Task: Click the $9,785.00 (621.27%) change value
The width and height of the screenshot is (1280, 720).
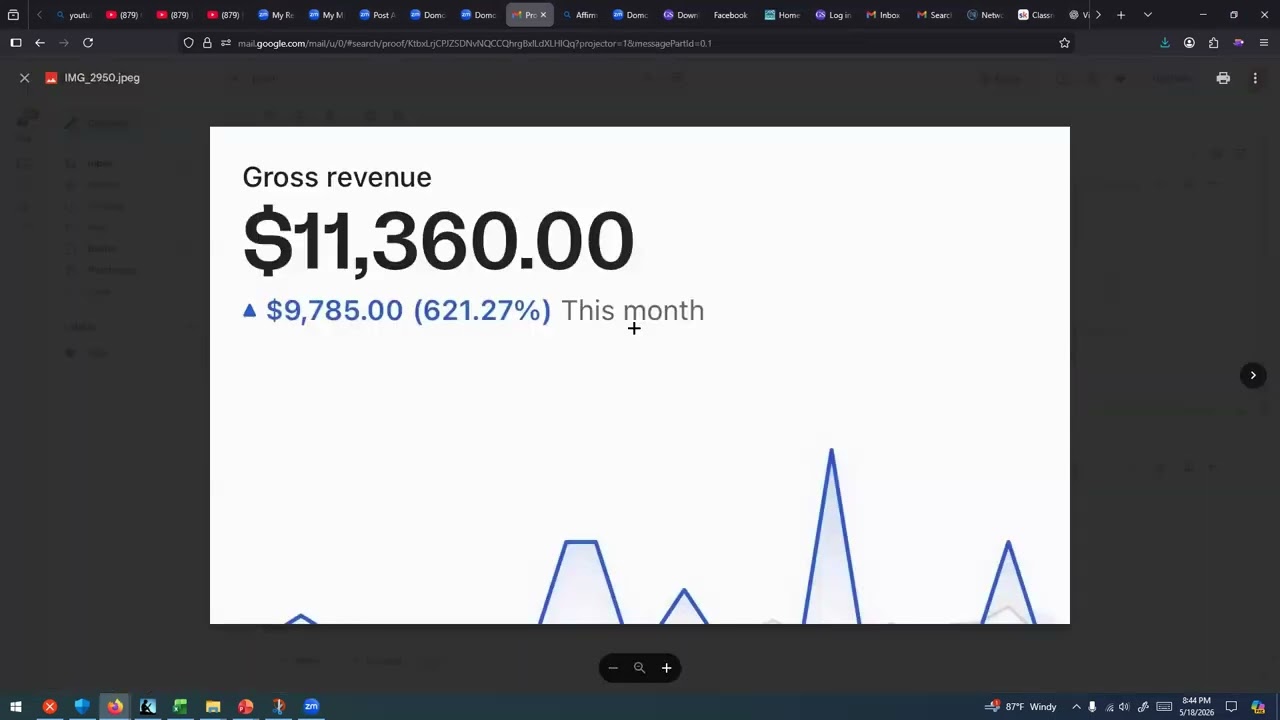Action: point(408,310)
